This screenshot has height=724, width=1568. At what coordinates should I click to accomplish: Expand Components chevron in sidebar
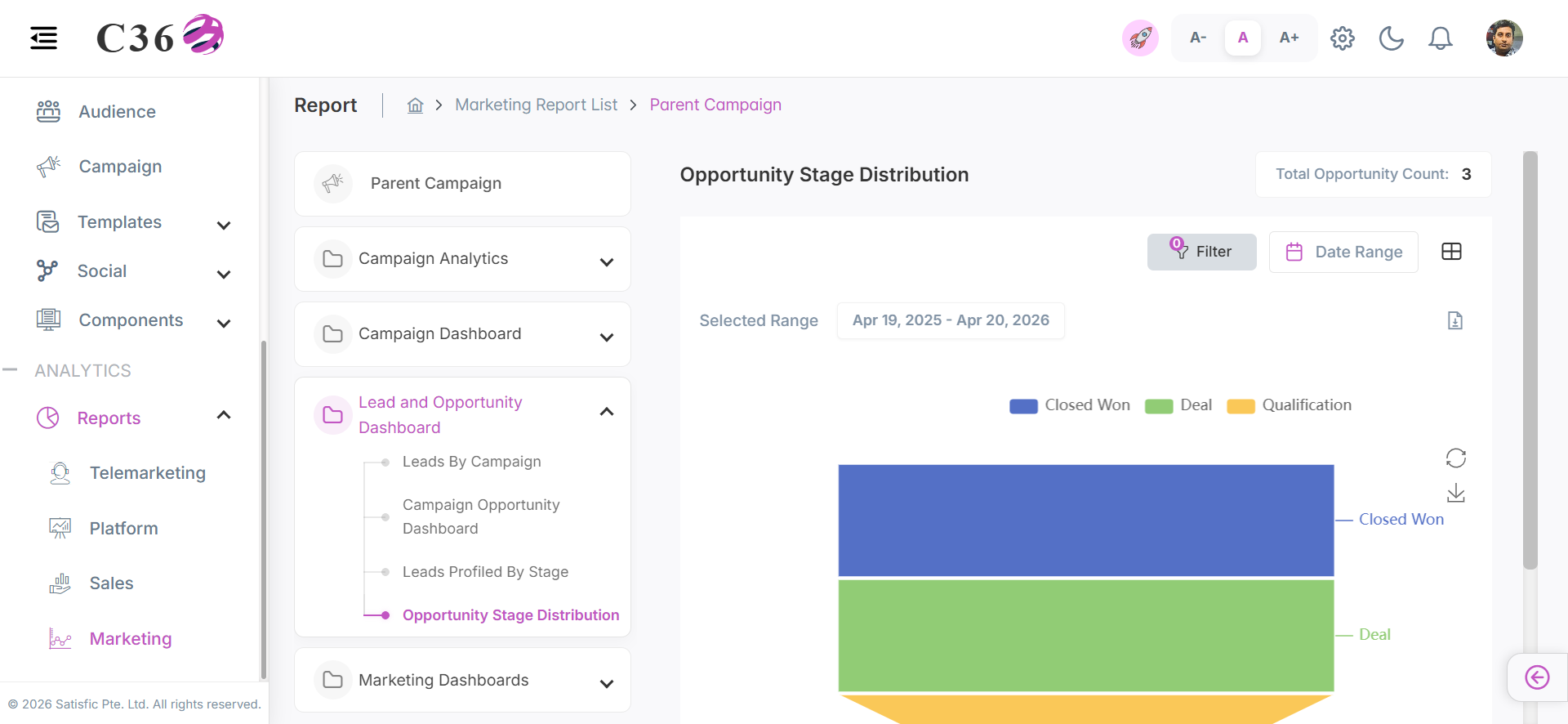tap(224, 323)
